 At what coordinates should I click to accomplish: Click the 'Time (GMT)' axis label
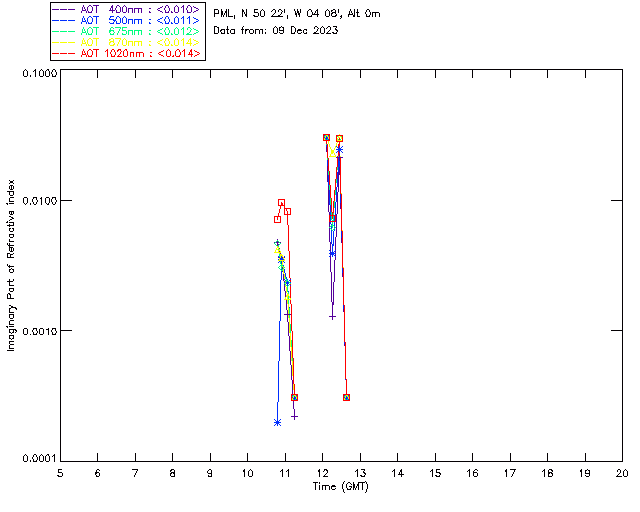pos(340,487)
